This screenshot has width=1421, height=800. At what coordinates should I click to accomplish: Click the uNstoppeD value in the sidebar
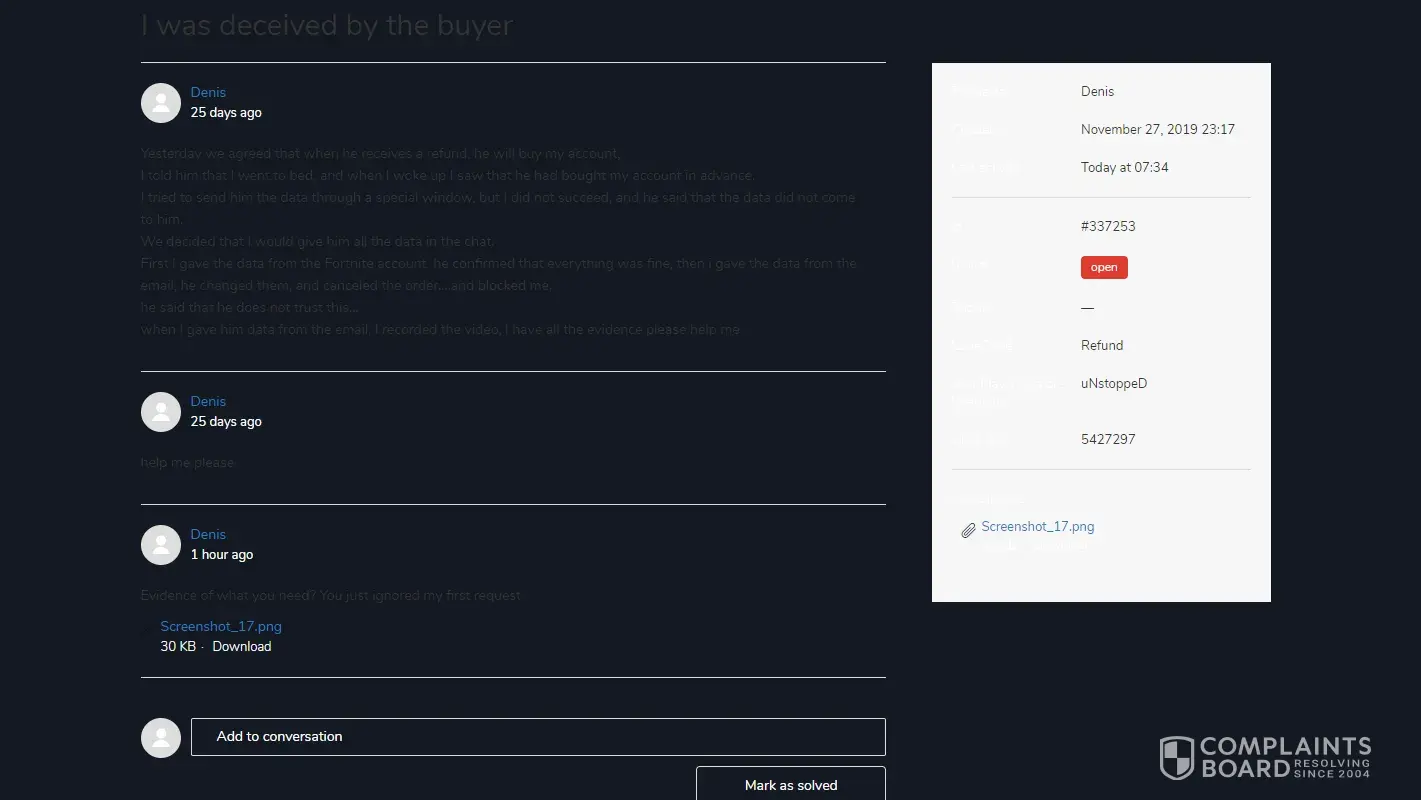point(1114,383)
